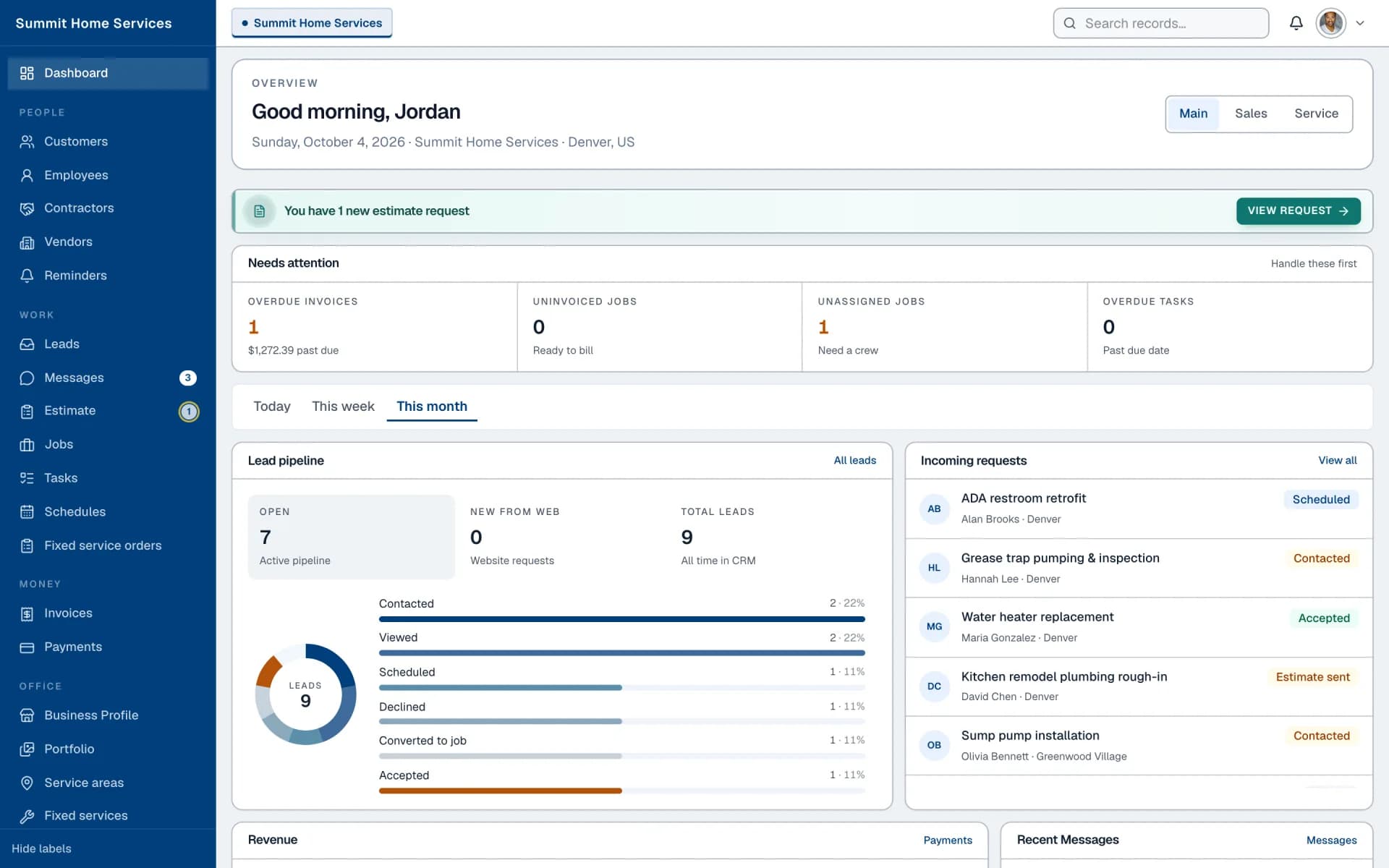
Task: Click the VIEW REQUEST button
Action: point(1298,210)
